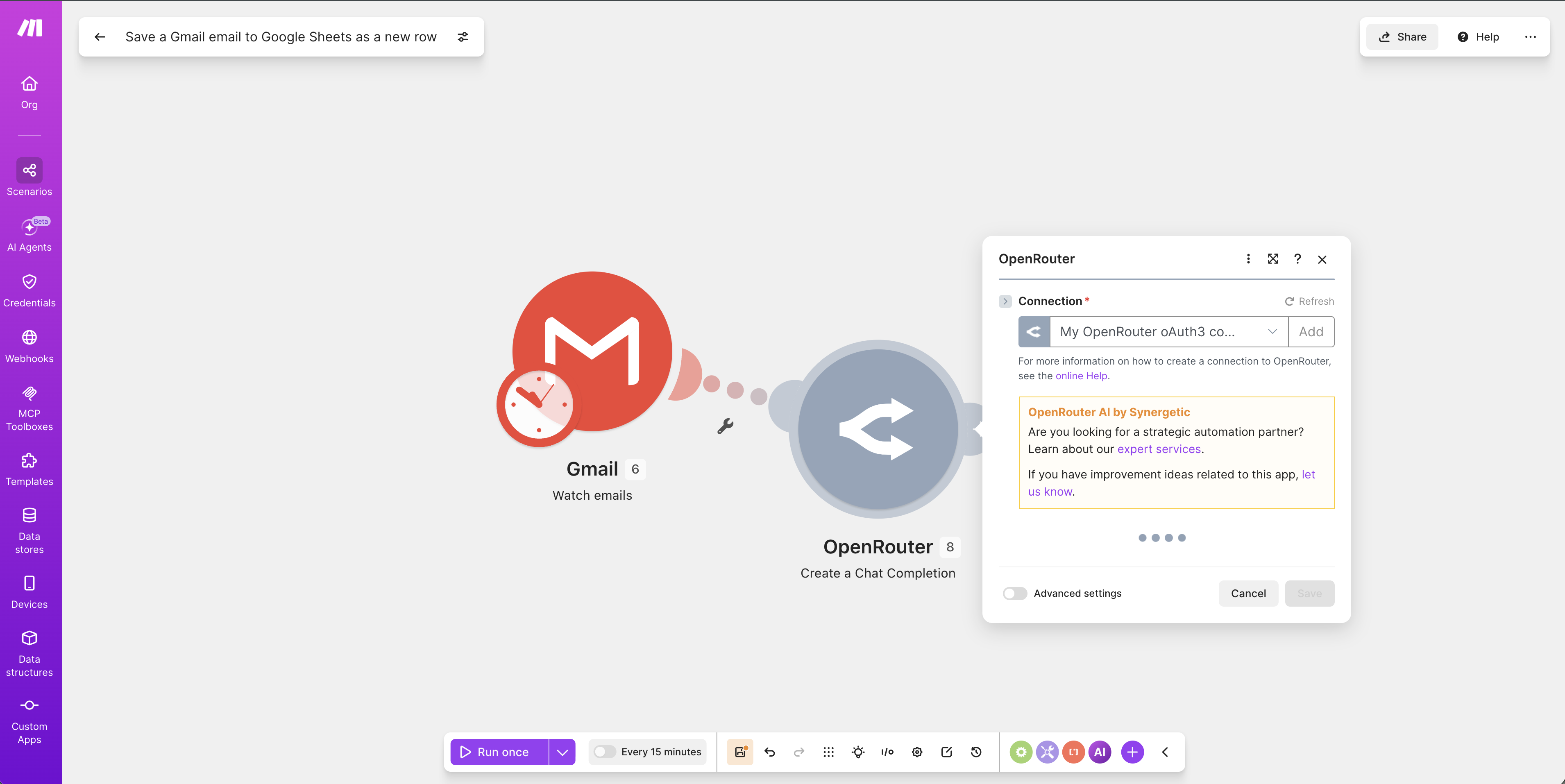Open scenario settings sliders icon next to title
This screenshot has height=784, width=1565.
pyautogui.click(x=463, y=37)
